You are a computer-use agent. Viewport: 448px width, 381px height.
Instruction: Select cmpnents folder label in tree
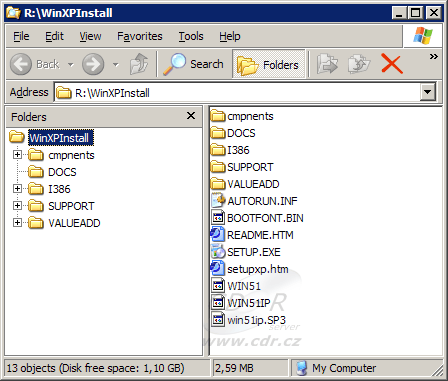click(71, 155)
